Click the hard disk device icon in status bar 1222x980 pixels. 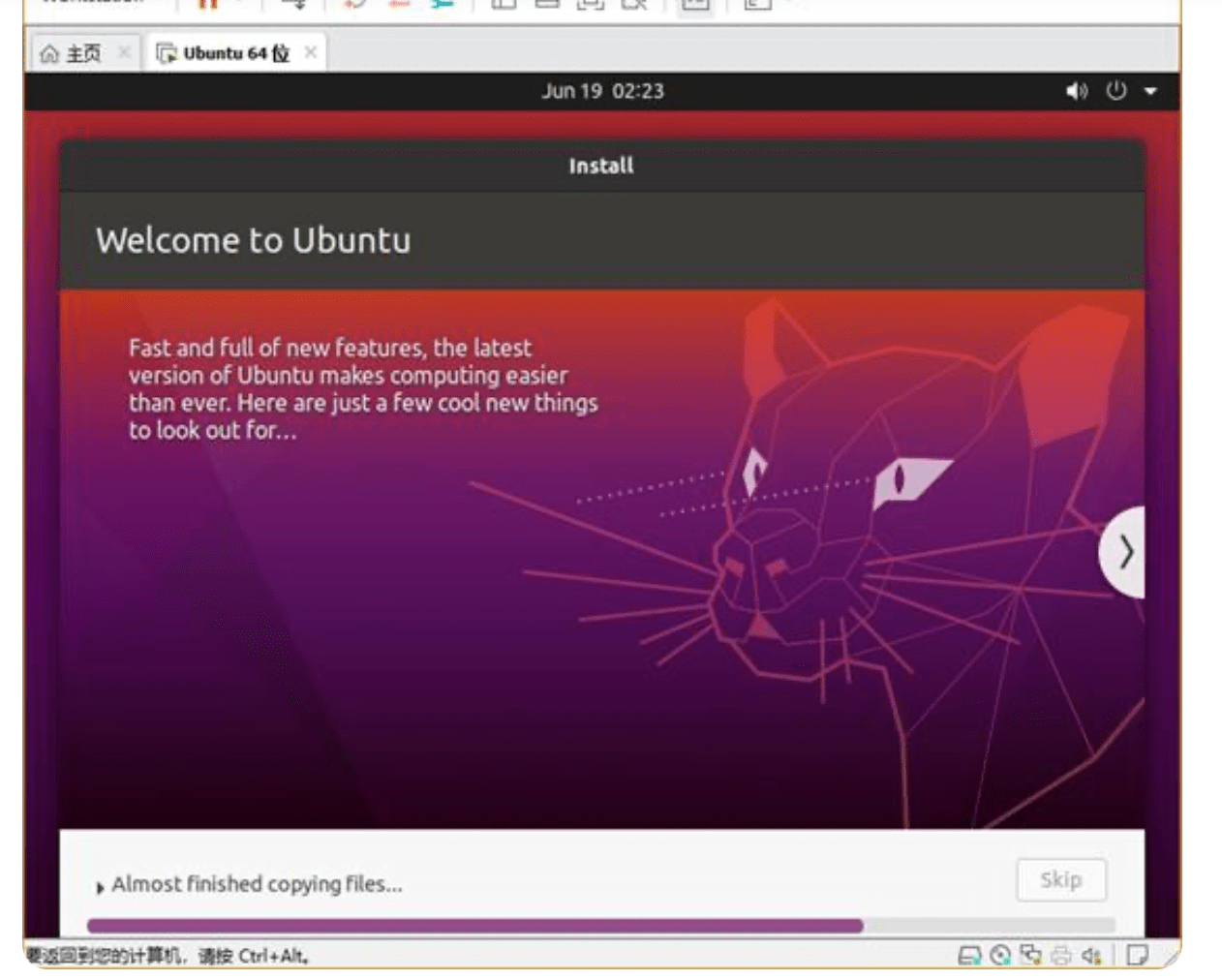[x=969, y=956]
